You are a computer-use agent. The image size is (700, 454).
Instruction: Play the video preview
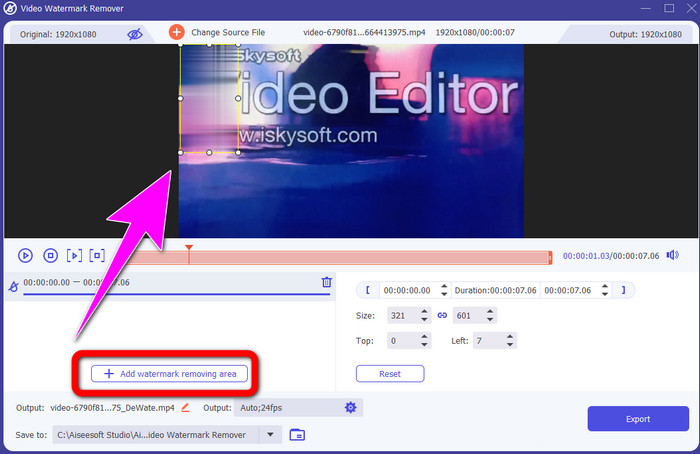click(25, 255)
